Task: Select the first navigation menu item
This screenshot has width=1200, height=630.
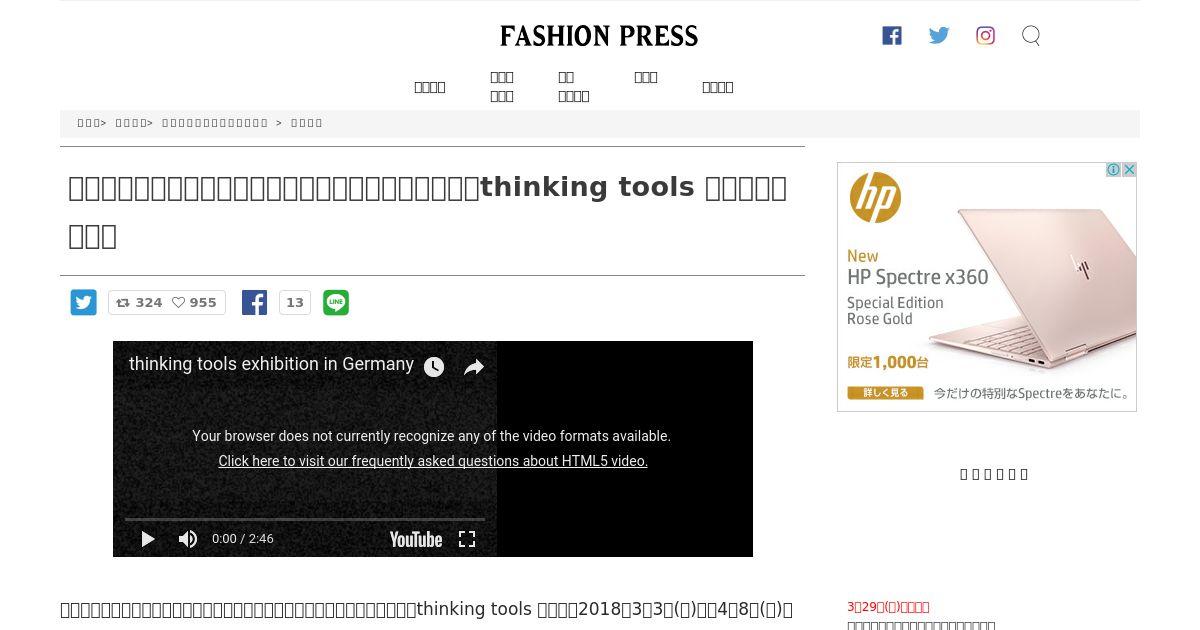Action: coord(430,87)
